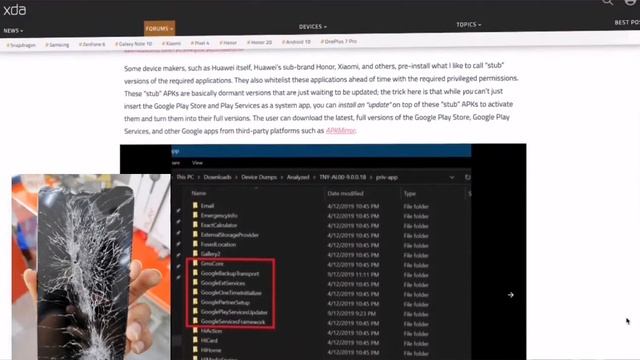Select the HiHome folder
The width and height of the screenshot is (640, 360).
pyautogui.click(x=211, y=350)
